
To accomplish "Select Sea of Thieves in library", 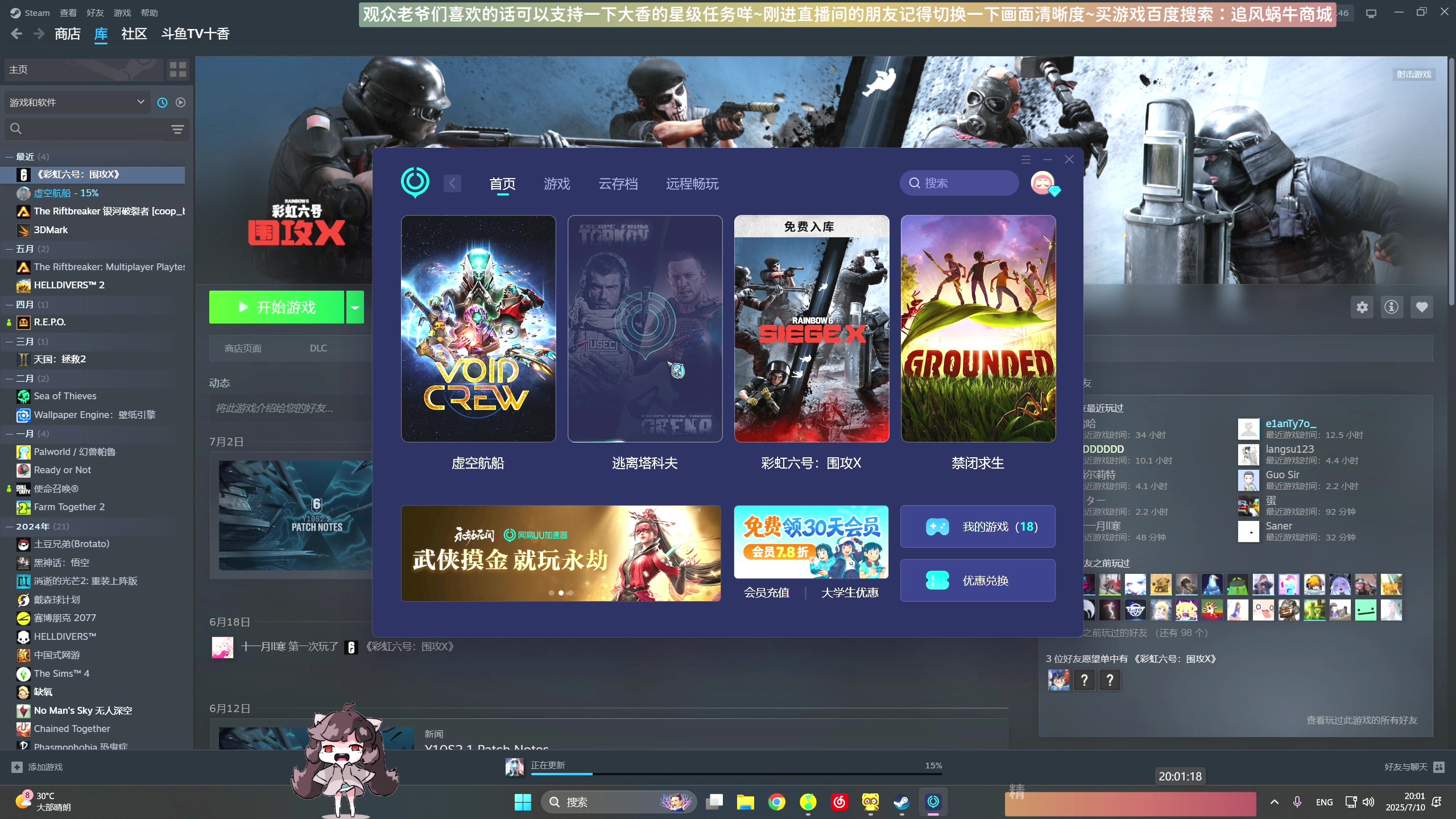I will [x=65, y=396].
